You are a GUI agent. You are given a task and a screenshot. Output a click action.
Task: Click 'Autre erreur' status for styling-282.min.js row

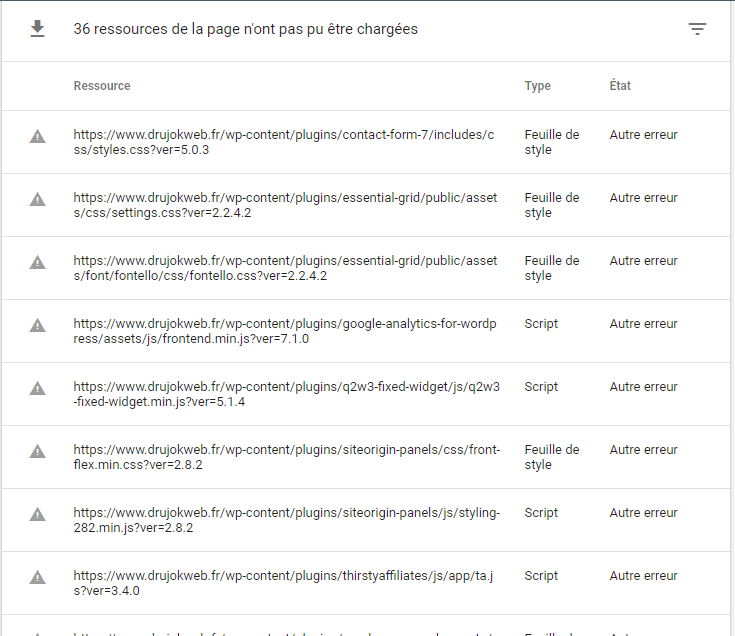[x=643, y=513]
